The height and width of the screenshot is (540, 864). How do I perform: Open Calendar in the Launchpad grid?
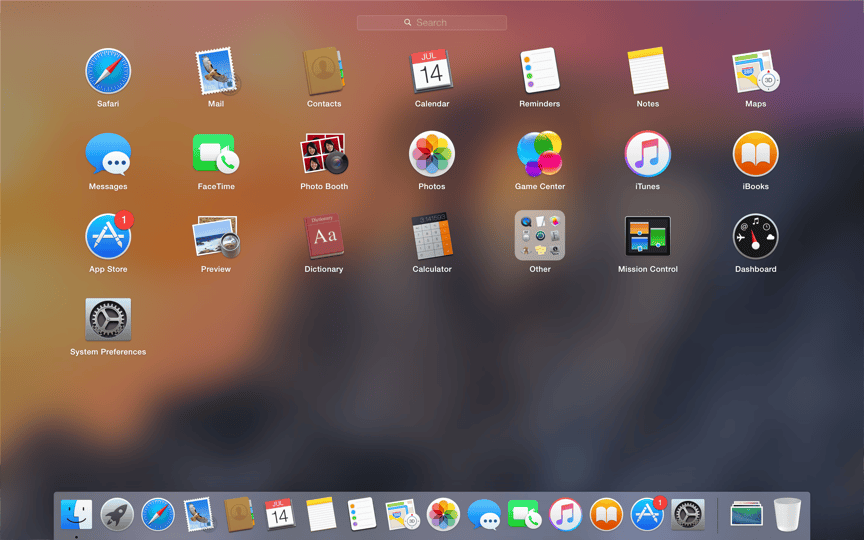[432, 71]
